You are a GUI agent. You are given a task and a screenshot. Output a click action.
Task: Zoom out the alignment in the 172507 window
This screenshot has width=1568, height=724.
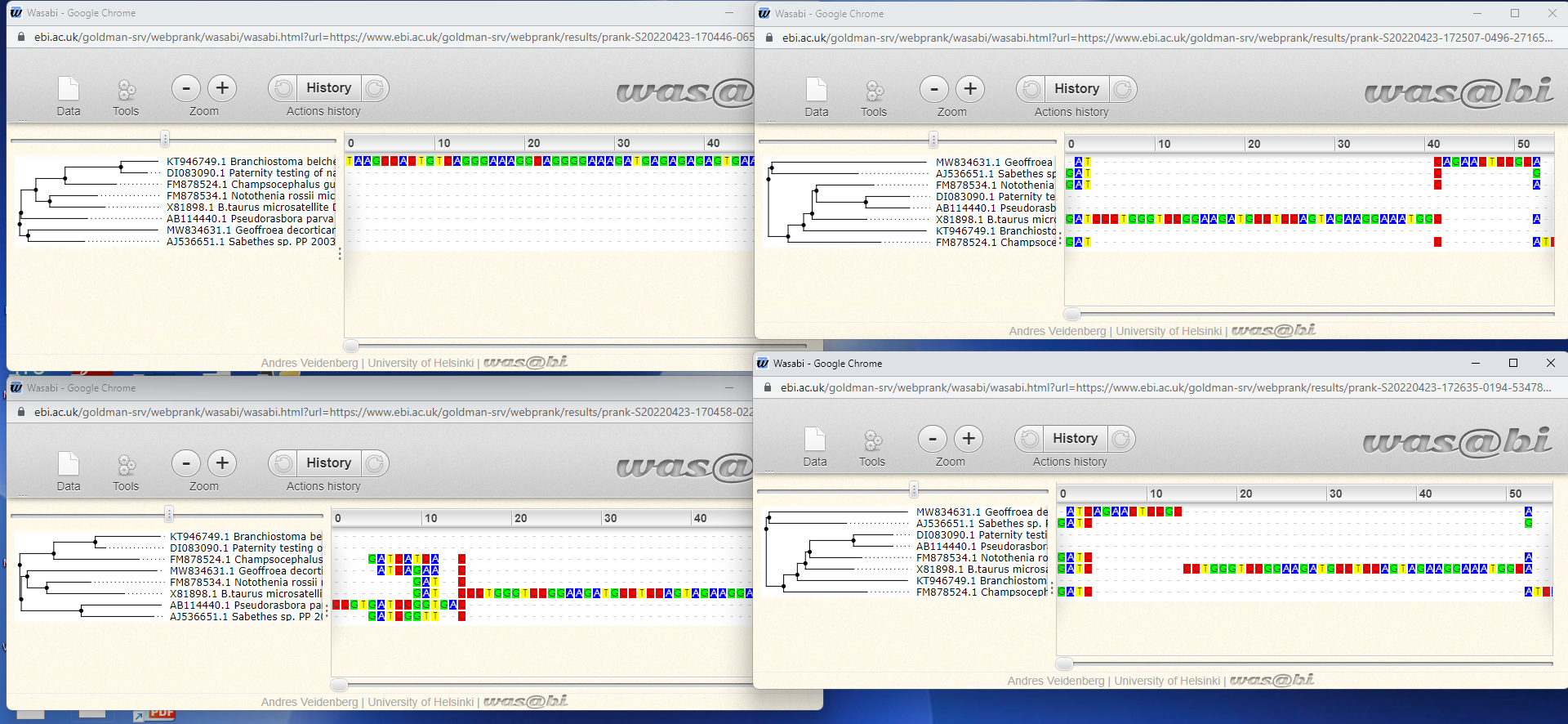(934, 89)
